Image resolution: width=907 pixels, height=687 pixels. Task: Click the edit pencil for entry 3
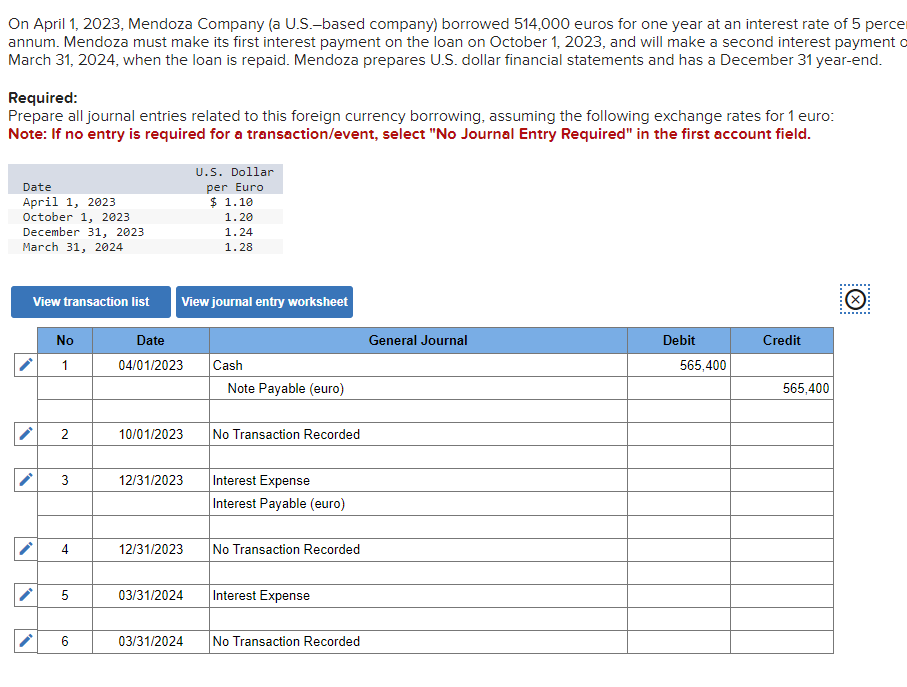(25, 480)
